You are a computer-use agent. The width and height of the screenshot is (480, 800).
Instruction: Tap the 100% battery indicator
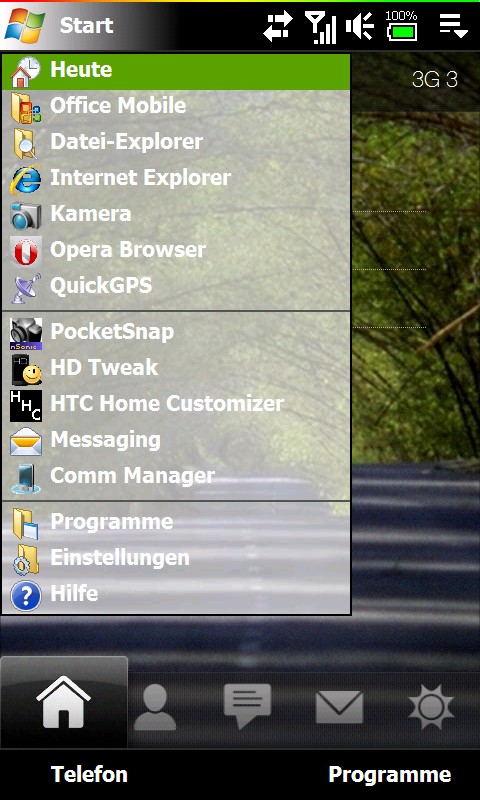401,26
